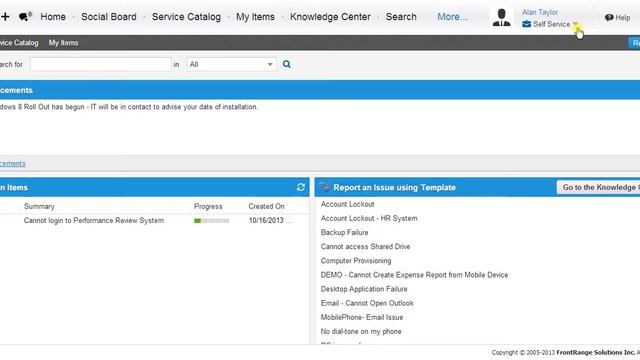Click the search text input field
The height and width of the screenshot is (360, 640).
(x=100, y=64)
